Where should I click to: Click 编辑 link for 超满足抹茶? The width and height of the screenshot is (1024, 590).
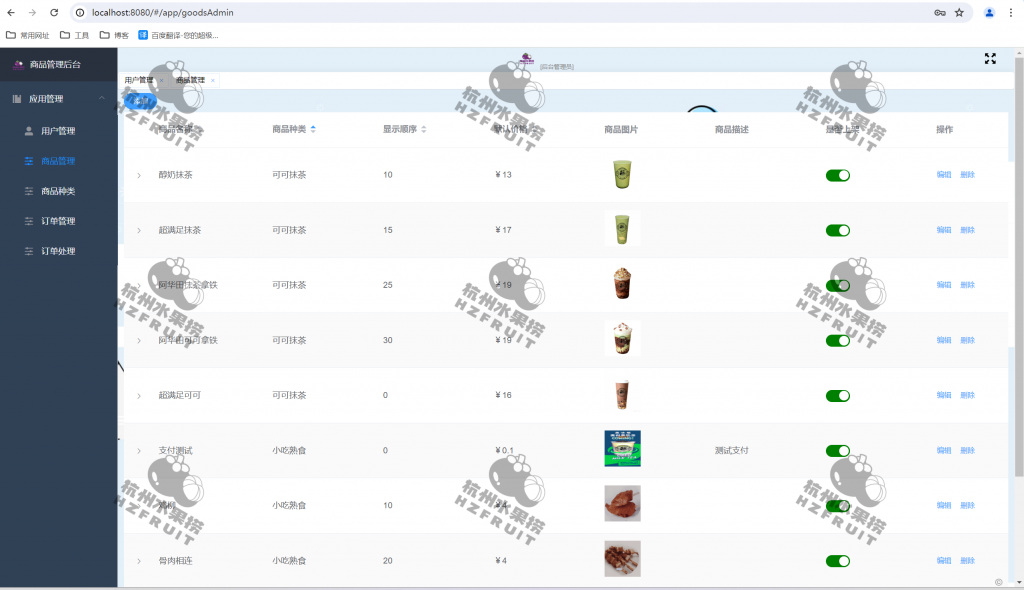pyautogui.click(x=943, y=230)
